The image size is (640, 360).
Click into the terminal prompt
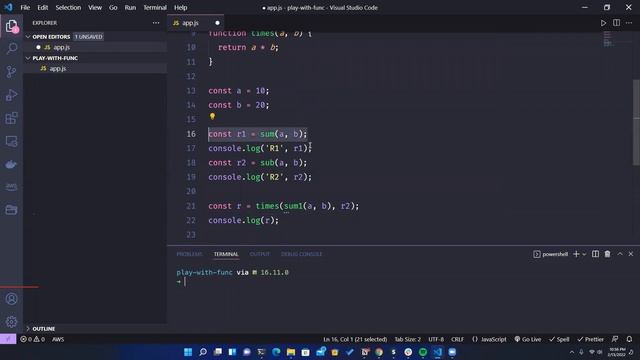coord(185,281)
